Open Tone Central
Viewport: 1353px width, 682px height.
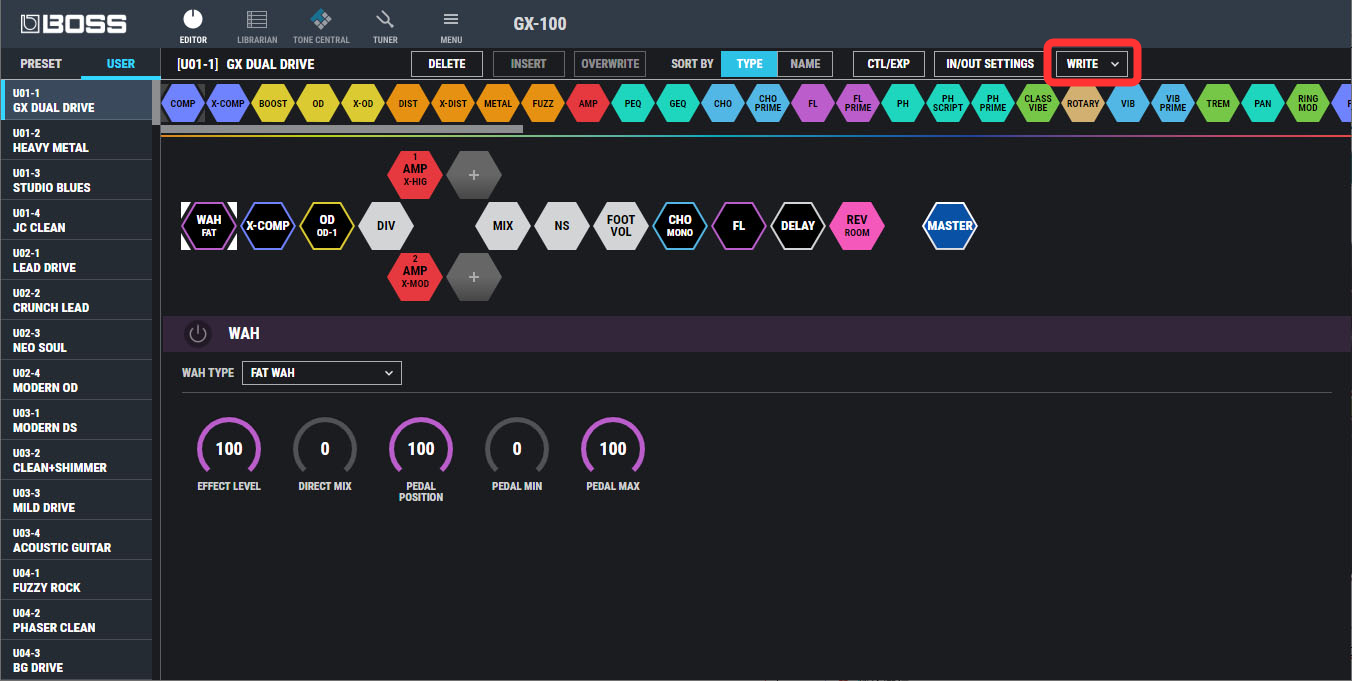pos(321,26)
